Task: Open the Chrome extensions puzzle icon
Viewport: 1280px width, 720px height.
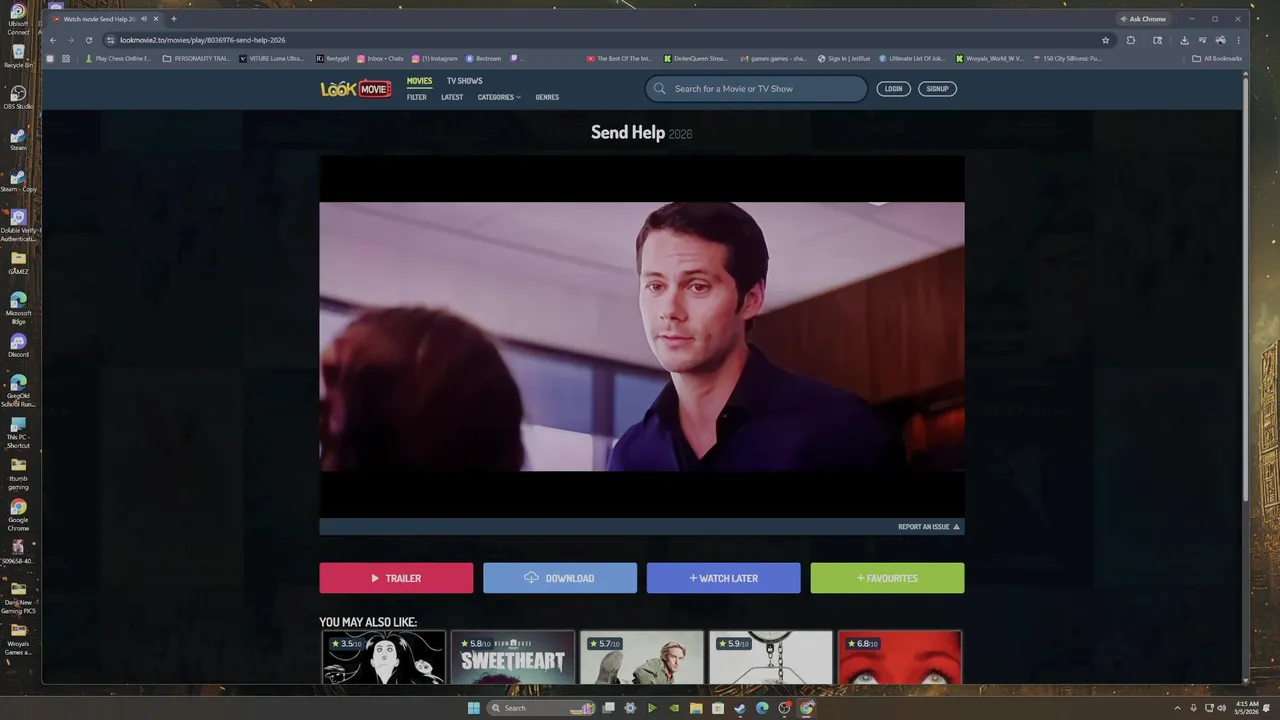Action: point(1131,40)
